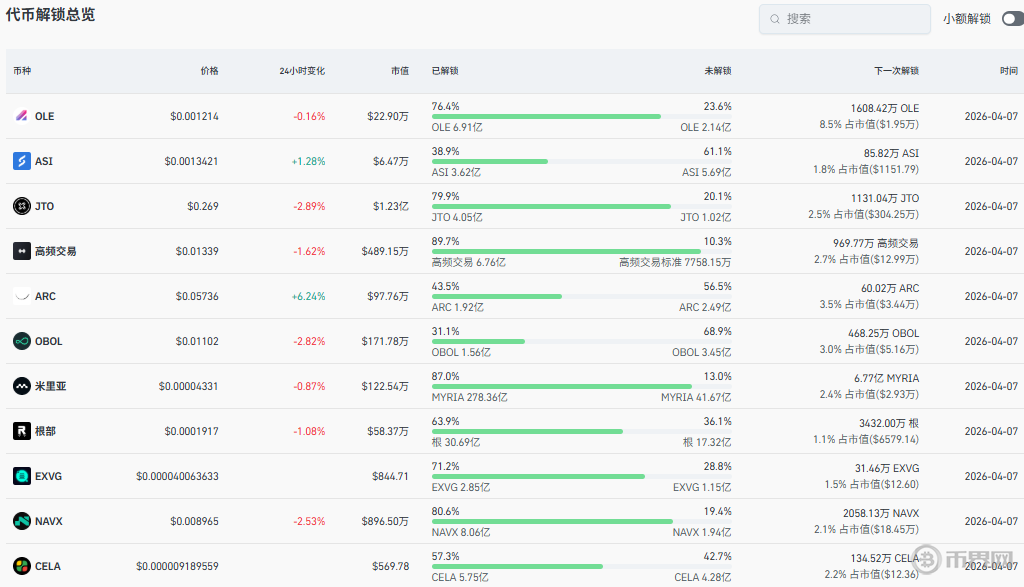Open the ARC token name link
The width and height of the screenshot is (1024, 587).
pos(45,296)
